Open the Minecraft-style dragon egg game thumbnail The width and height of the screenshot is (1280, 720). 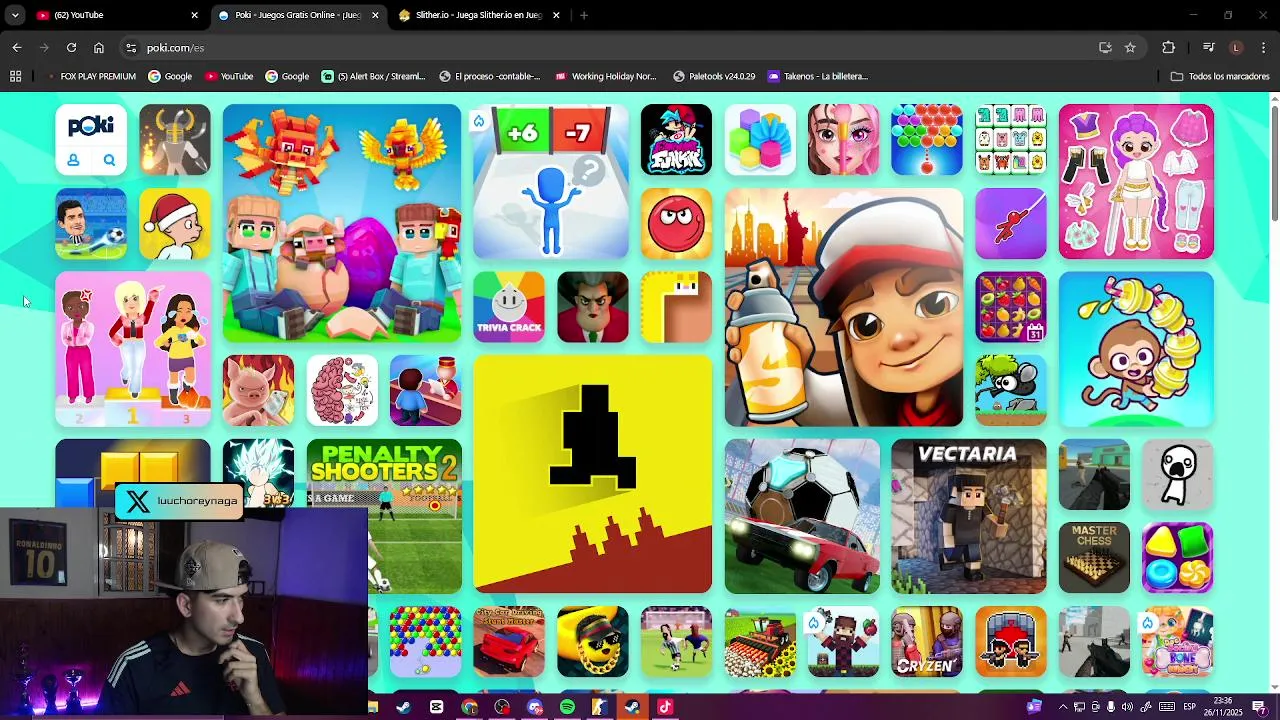point(342,223)
